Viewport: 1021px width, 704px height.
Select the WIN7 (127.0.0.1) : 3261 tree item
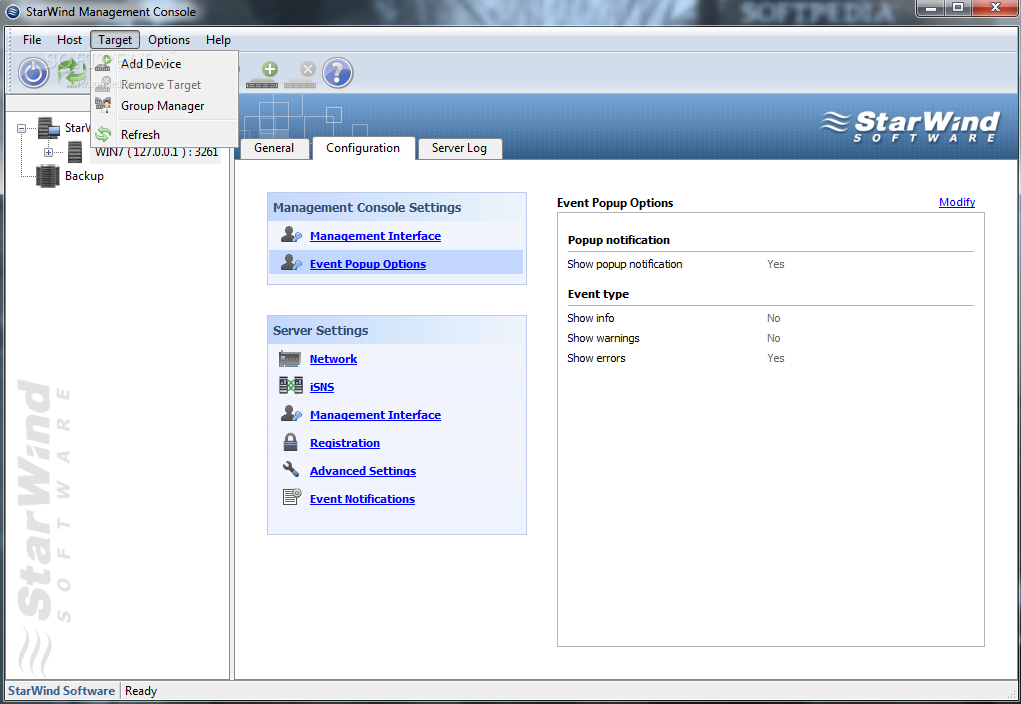pyautogui.click(x=156, y=152)
